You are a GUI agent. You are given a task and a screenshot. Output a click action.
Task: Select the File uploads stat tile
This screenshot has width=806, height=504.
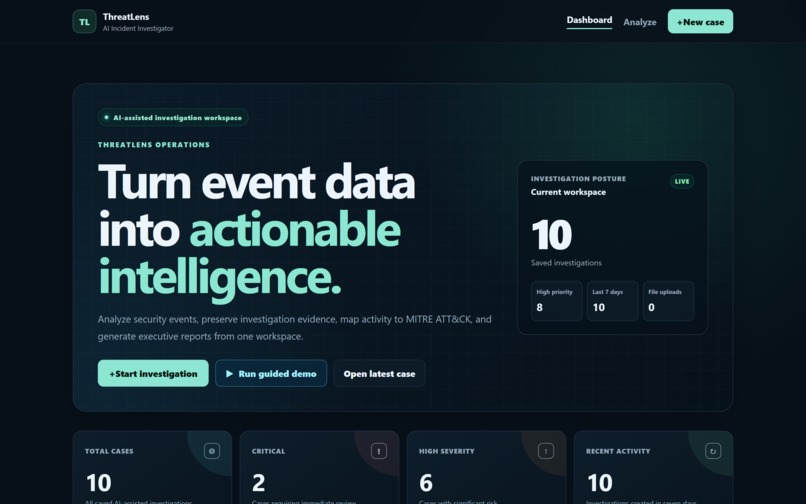click(x=668, y=301)
